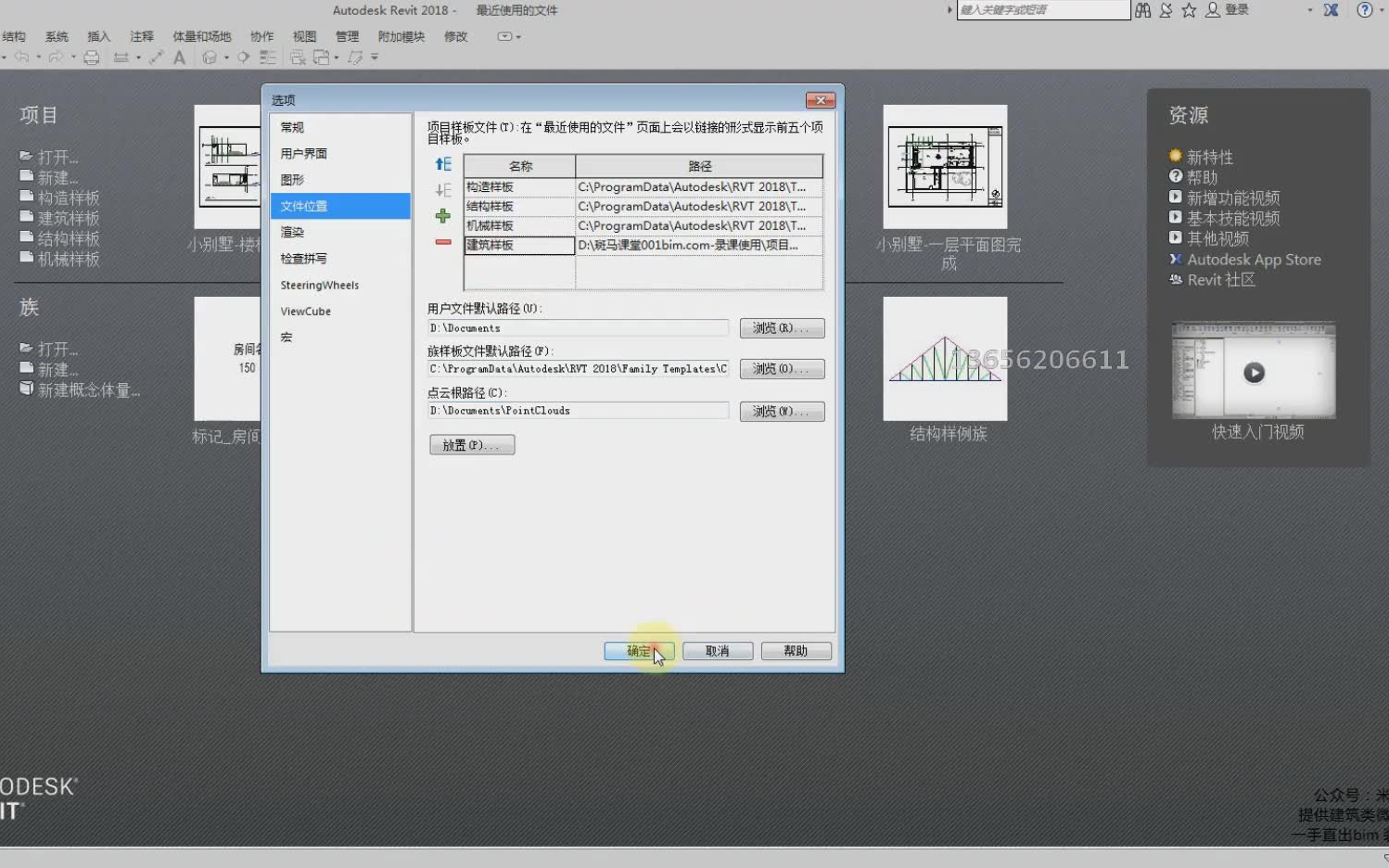
Task: Click the 放置(P) button
Action: point(472,444)
